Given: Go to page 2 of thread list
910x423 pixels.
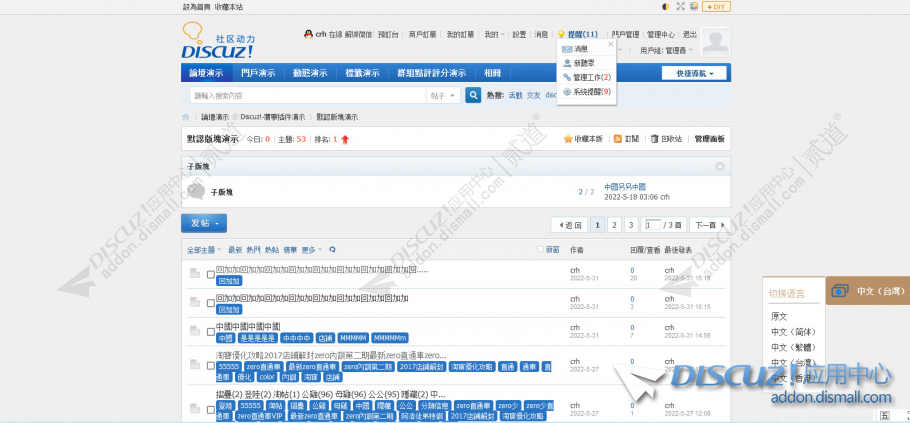Looking at the screenshot, I should (615, 225).
